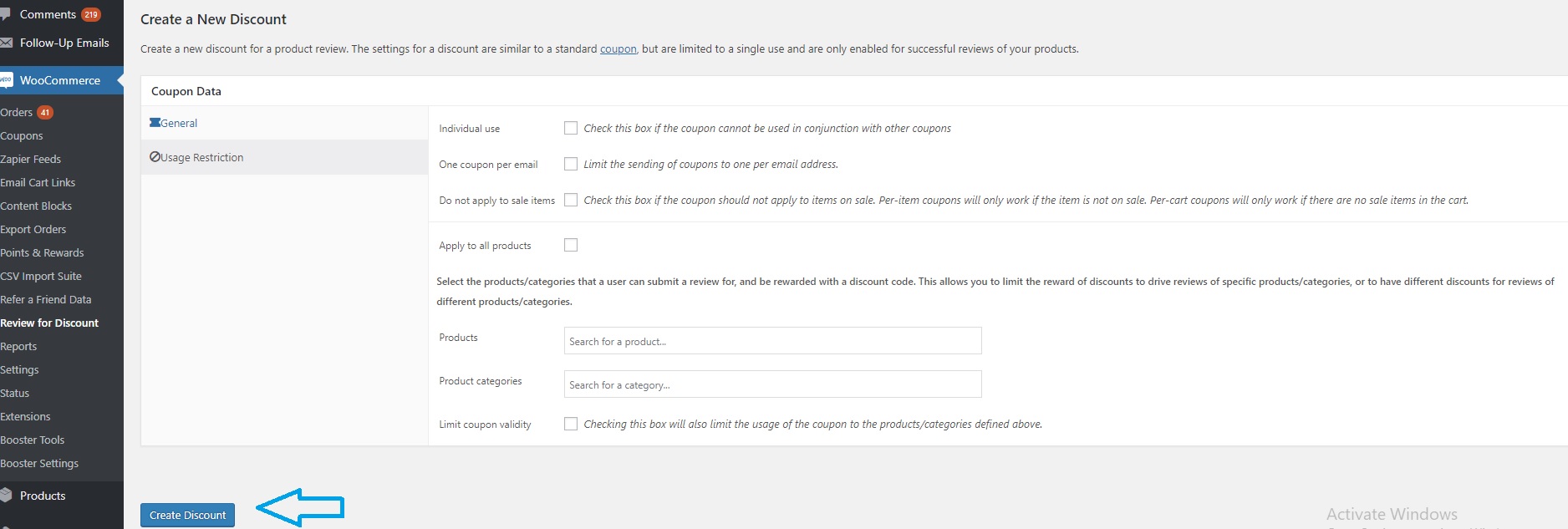Click the Comments speech bubble icon
Viewport: 1568px width, 529px height.
pyautogui.click(x=5, y=14)
